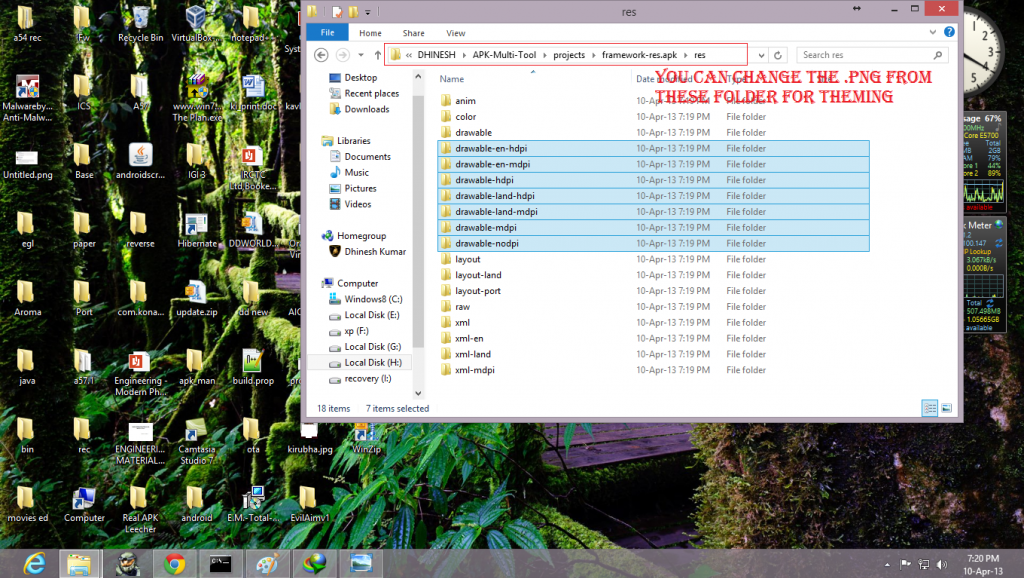Click the taskbar clock showing 7:20 PM

tap(983, 558)
